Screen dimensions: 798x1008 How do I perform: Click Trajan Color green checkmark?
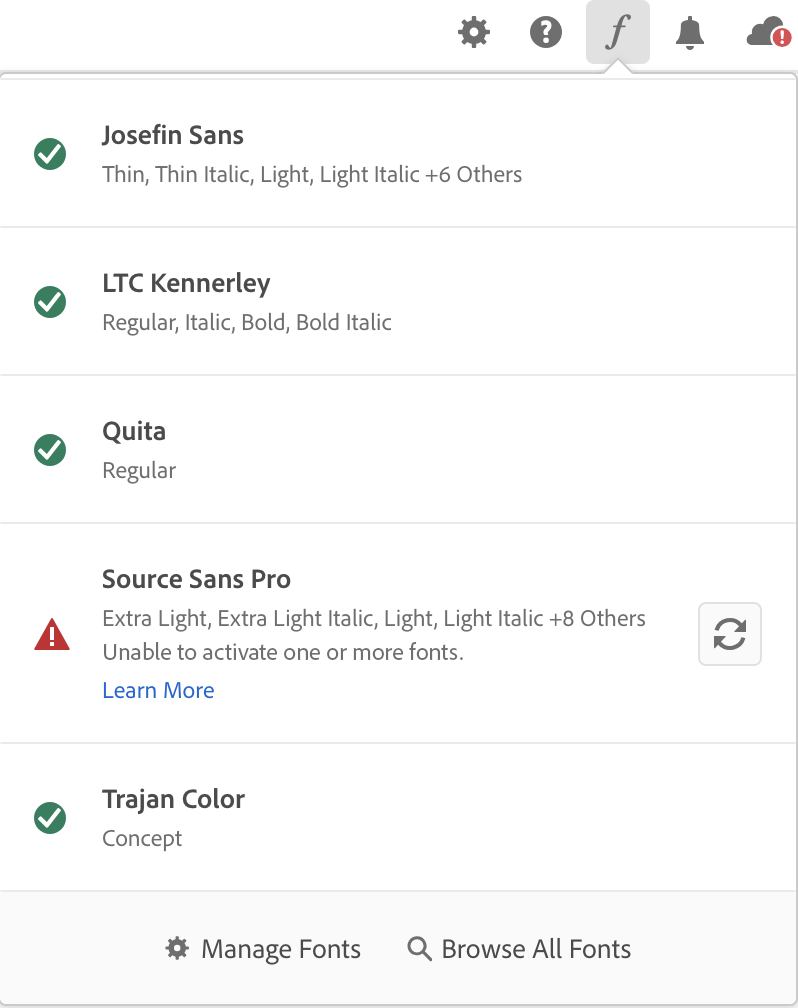tap(50, 818)
